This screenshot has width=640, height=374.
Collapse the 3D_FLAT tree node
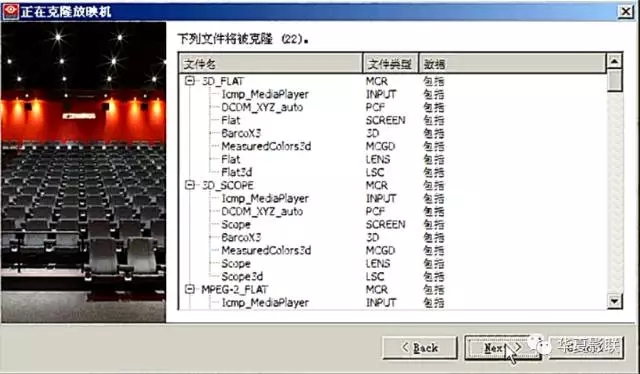point(189,81)
